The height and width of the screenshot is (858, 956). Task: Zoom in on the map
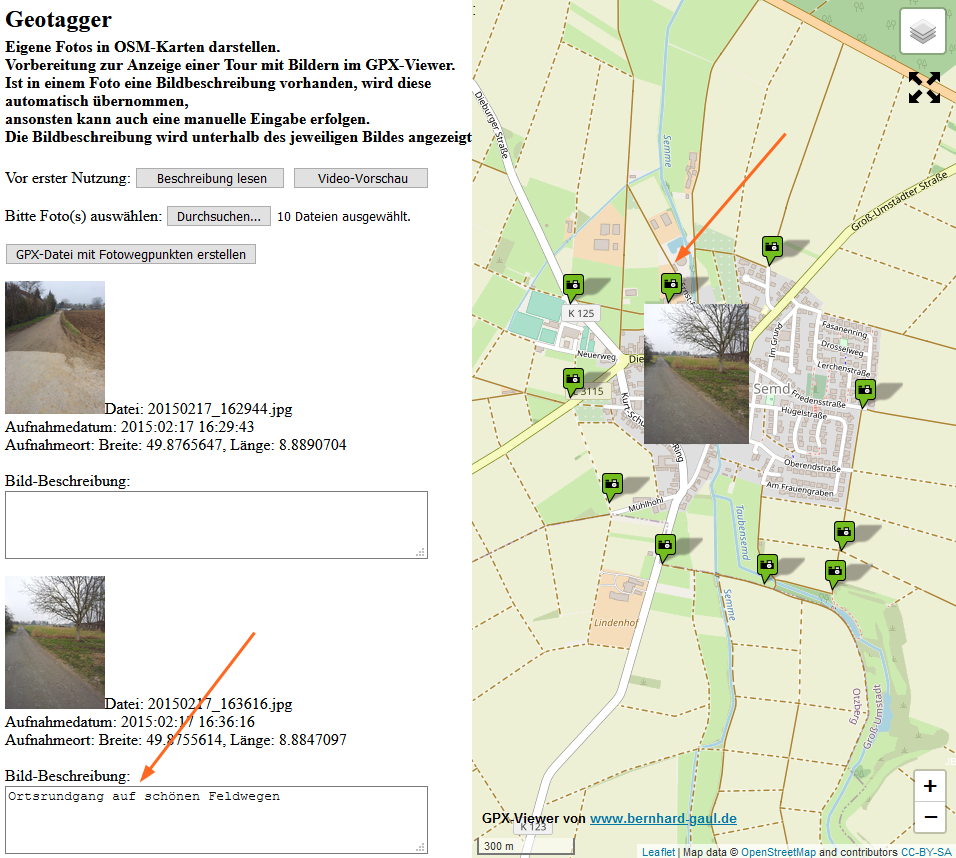pos(930,786)
